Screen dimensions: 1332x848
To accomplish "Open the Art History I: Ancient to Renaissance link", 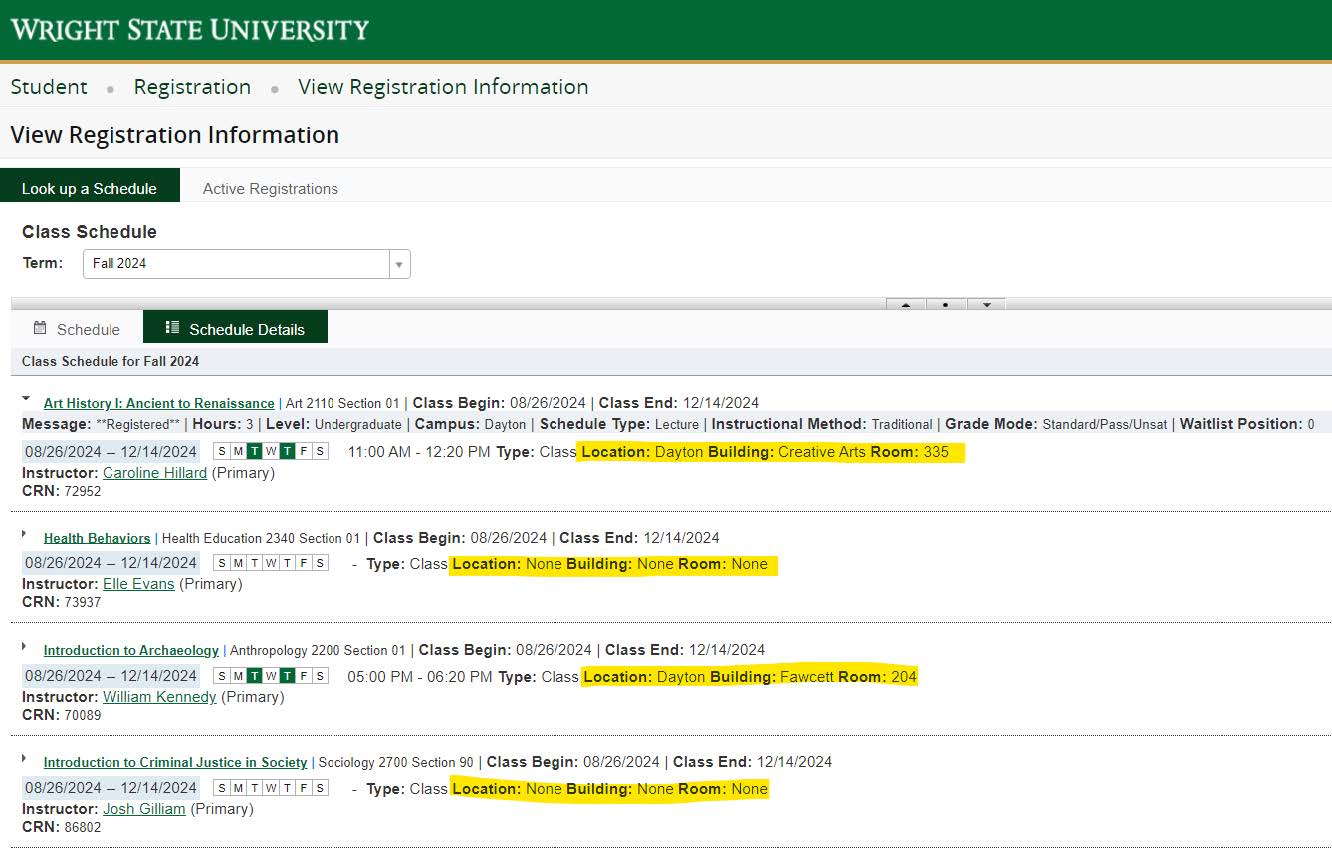I will (x=159, y=404).
